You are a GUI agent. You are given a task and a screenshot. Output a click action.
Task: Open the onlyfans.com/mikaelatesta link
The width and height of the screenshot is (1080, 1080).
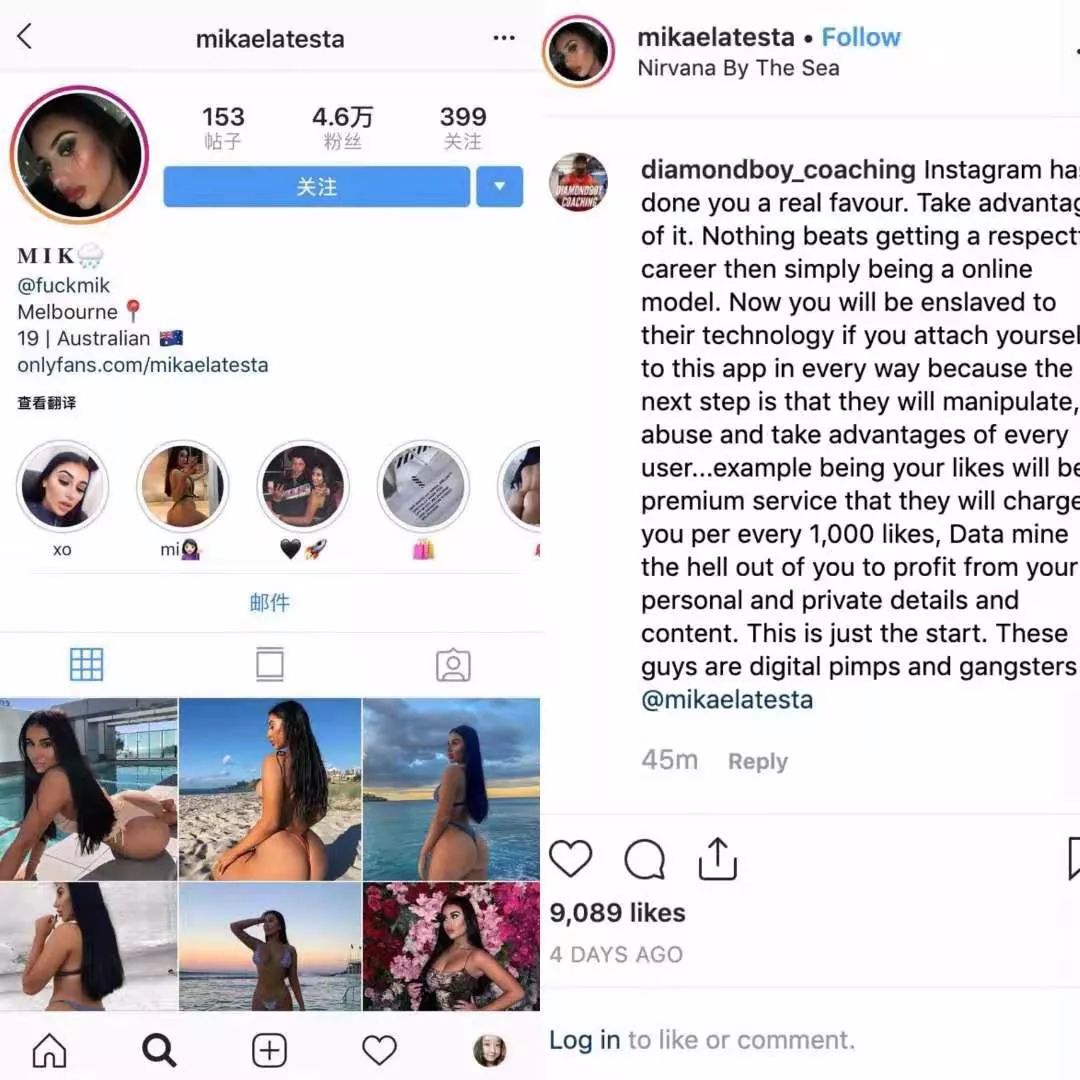tap(143, 365)
